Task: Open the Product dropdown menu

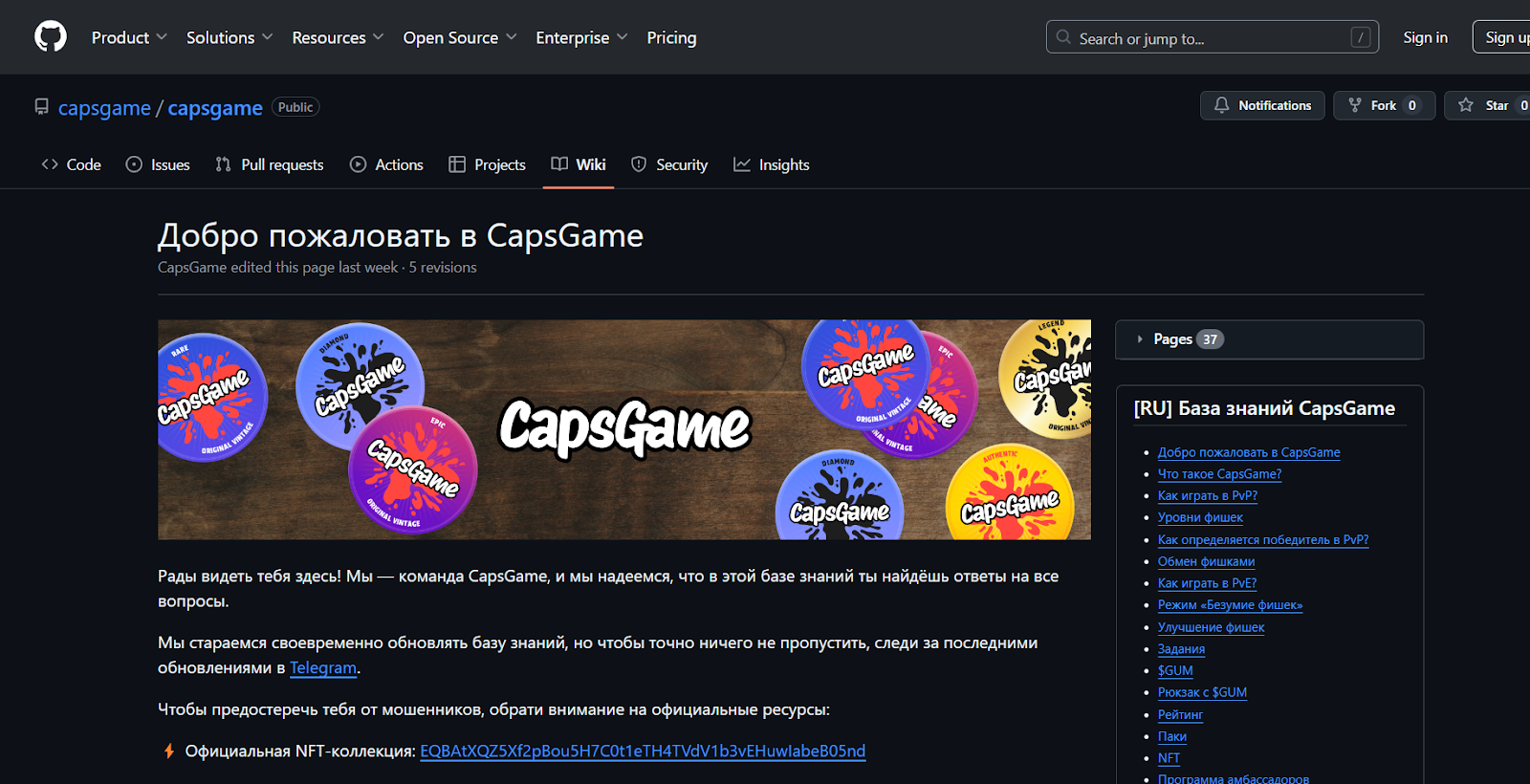Action: click(129, 37)
